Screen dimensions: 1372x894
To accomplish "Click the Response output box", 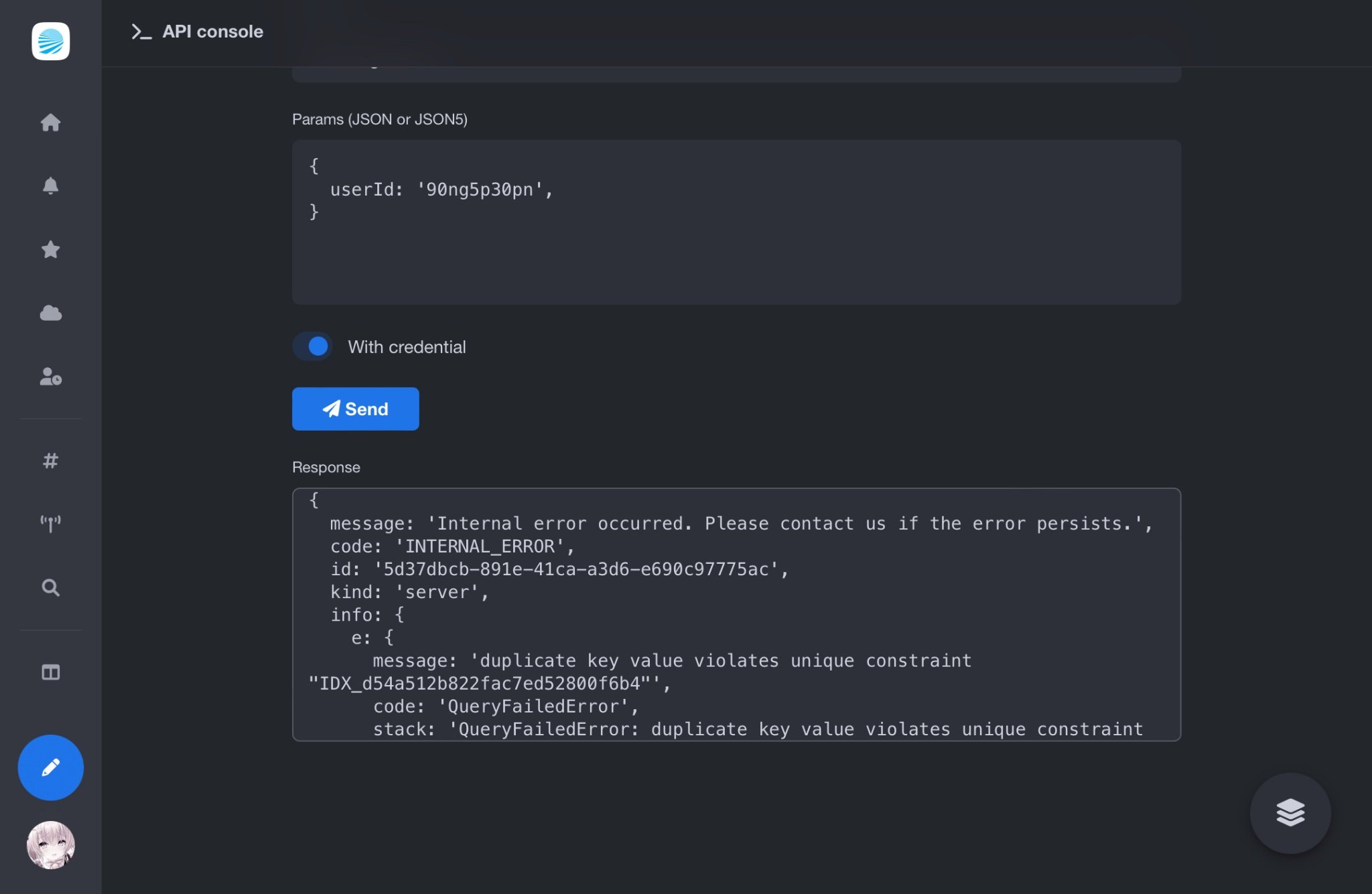I will [x=736, y=614].
